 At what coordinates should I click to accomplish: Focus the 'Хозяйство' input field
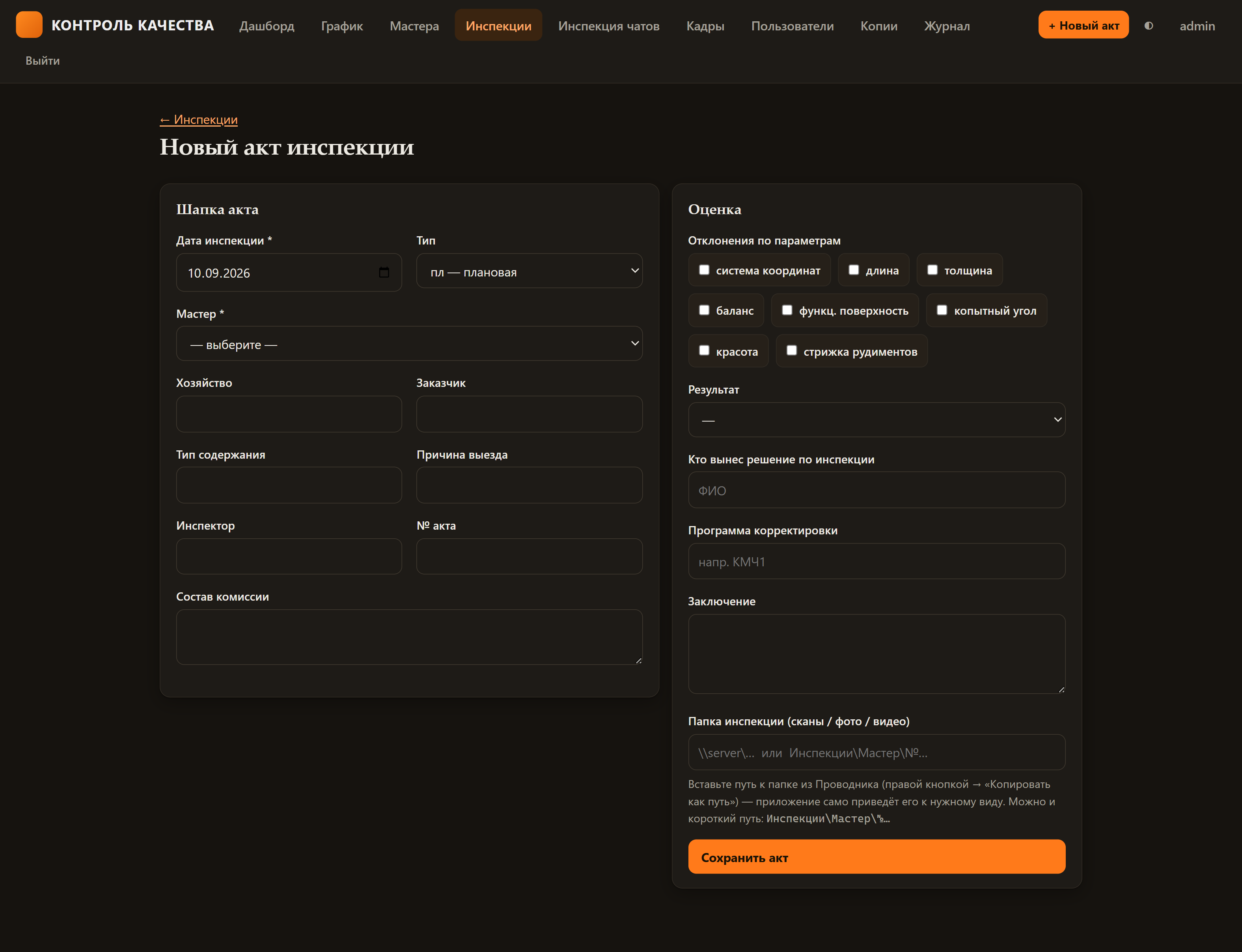tap(289, 414)
